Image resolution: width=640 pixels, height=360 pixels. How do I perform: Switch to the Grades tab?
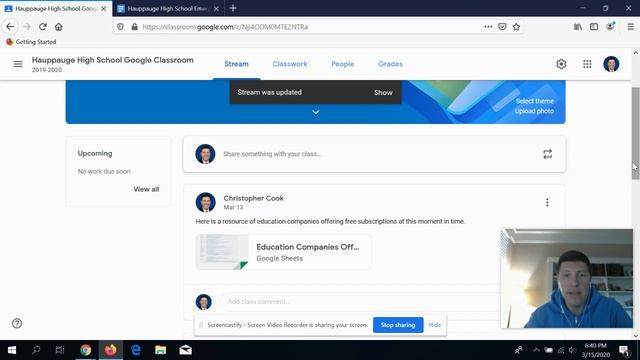coord(390,64)
